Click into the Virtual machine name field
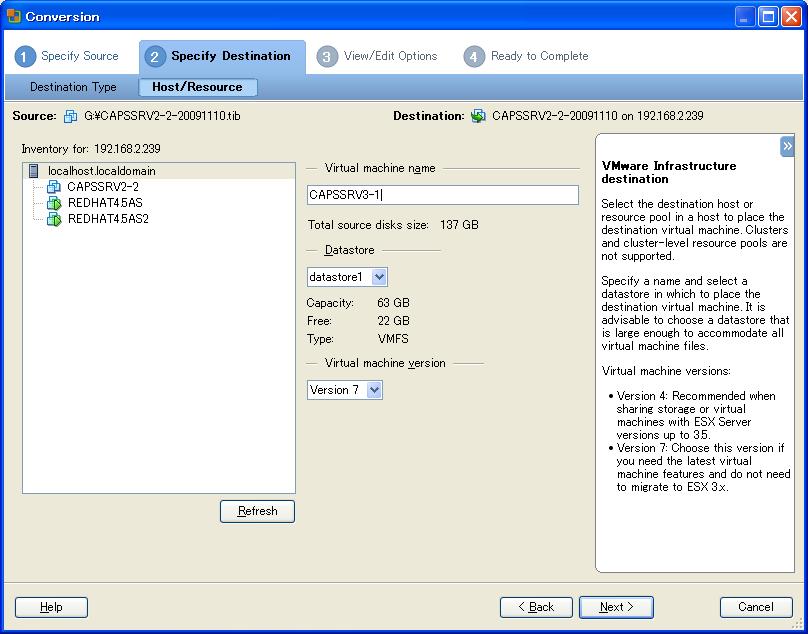Image resolution: width=808 pixels, height=634 pixels. [443, 195]
